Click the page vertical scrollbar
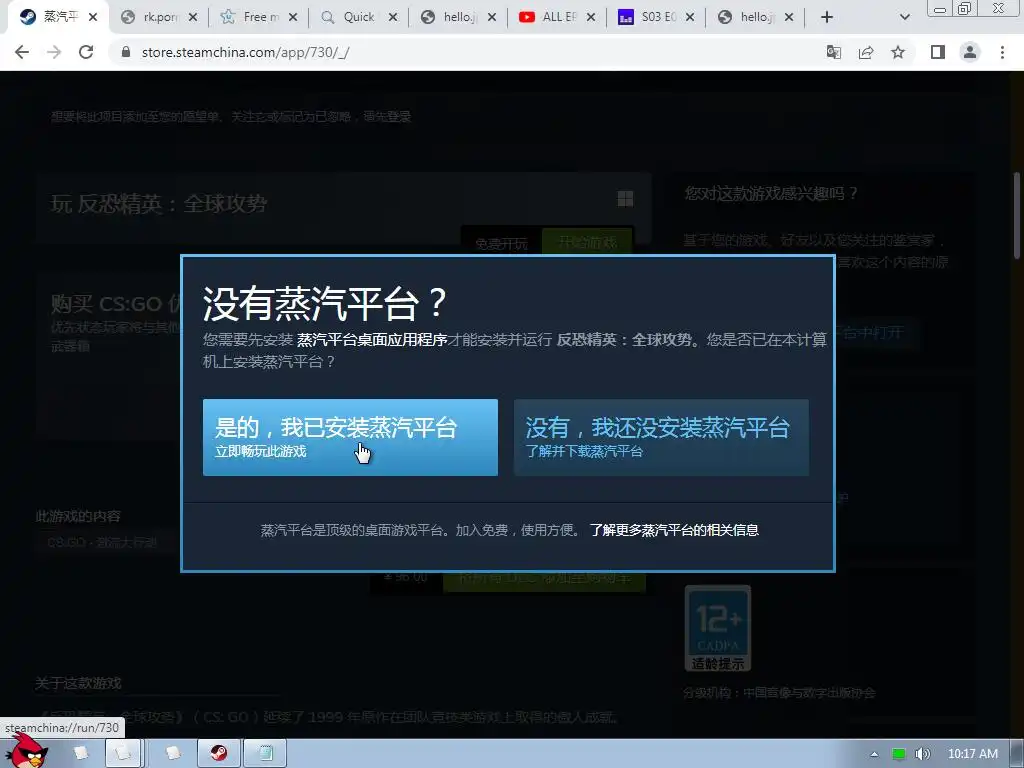The height and width of the screenshot is (768, 1024). pos(1017,216)
